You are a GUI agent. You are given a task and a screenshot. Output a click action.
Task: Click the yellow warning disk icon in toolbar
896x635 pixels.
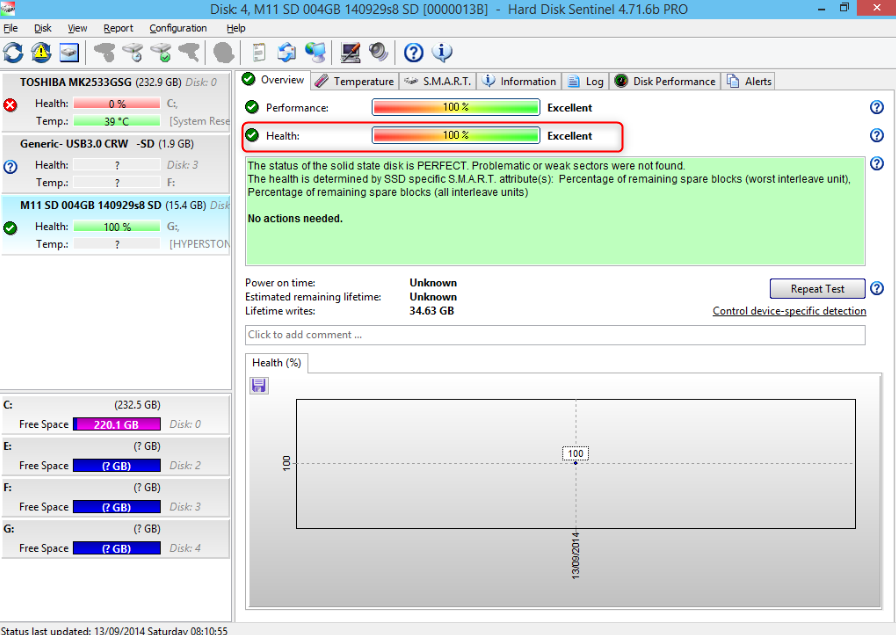click(41, 52)
